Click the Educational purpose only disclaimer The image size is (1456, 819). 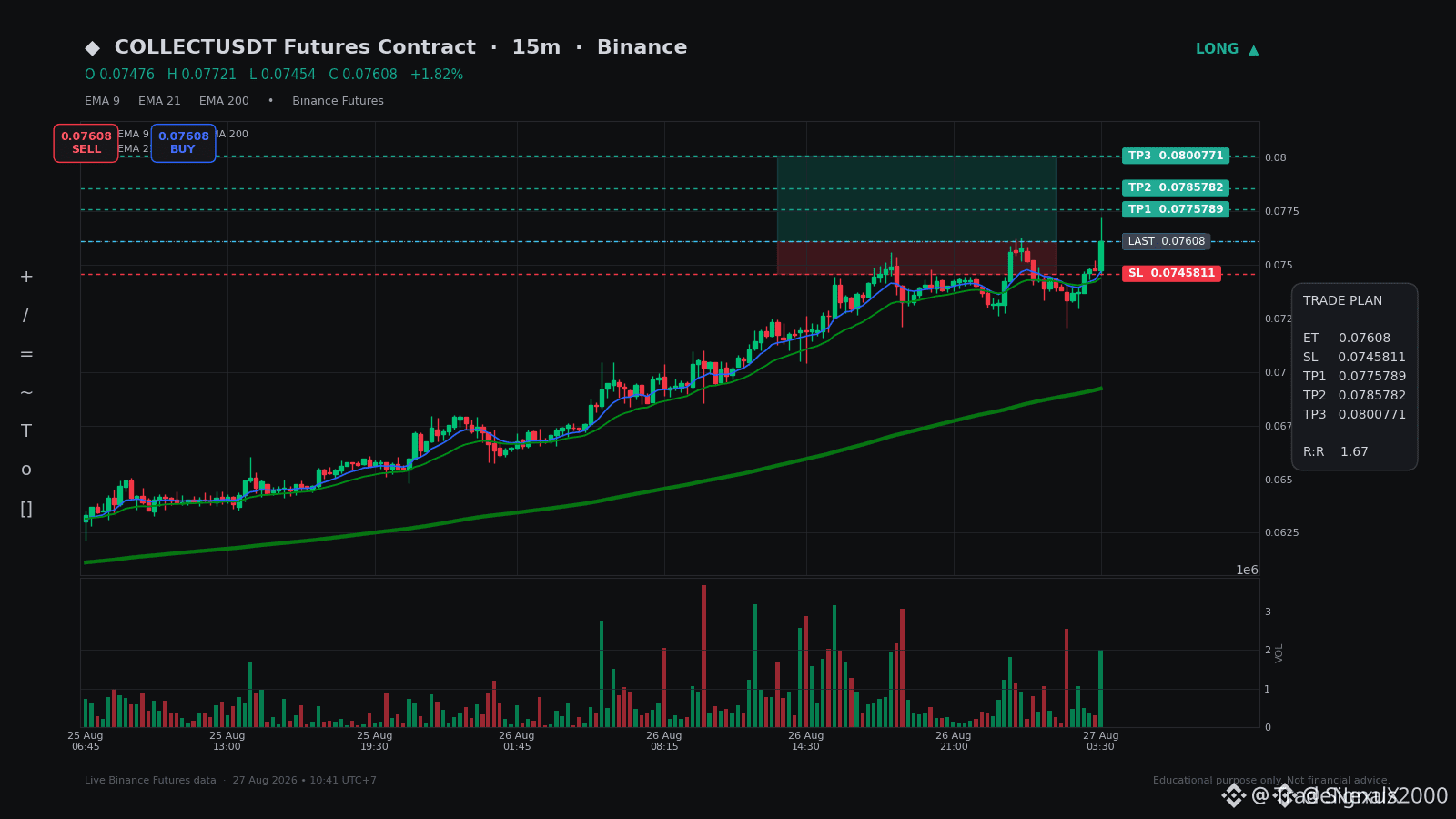pyautogui.click(x=1271, y=781)
